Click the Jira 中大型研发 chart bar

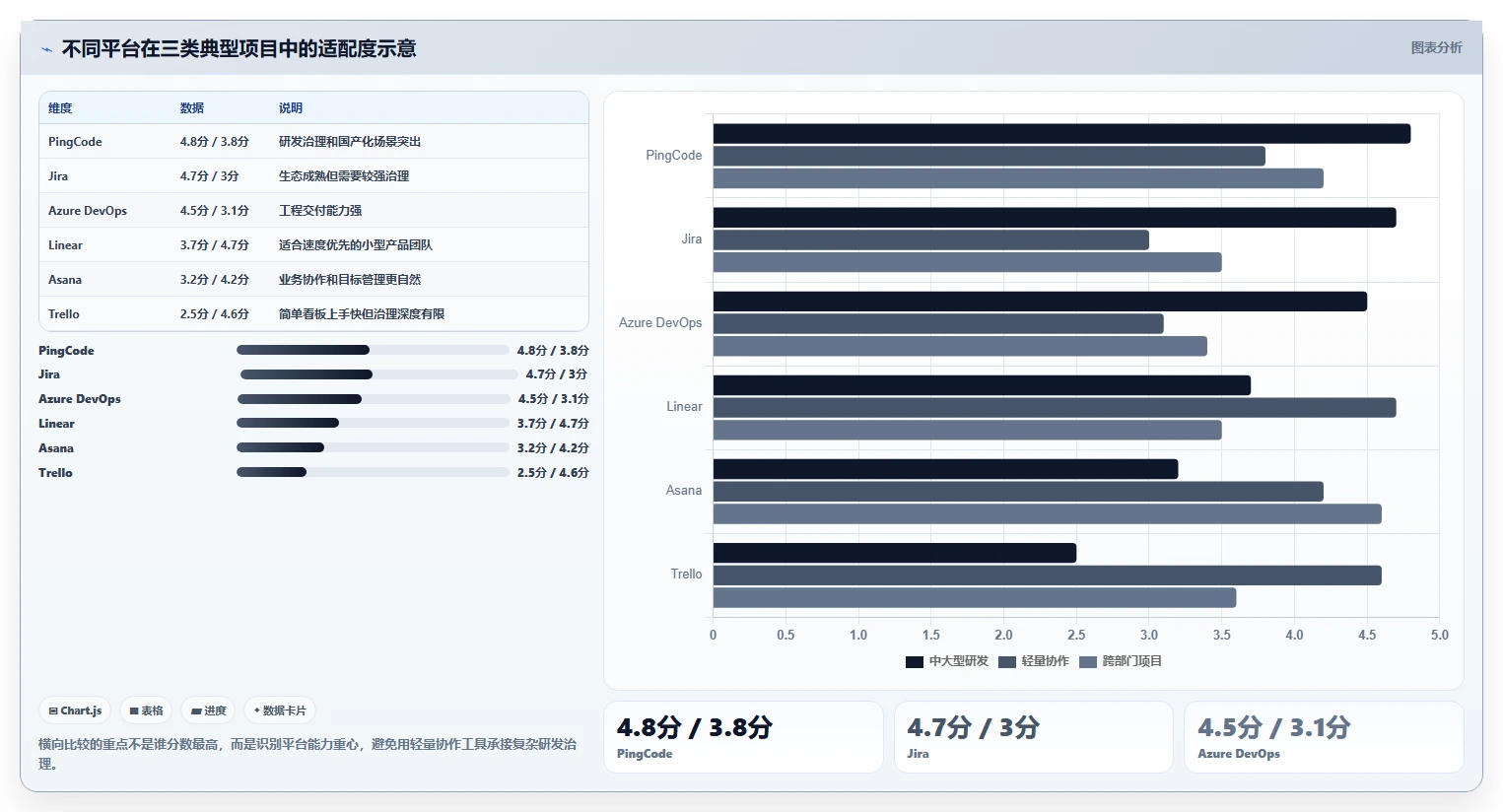pos(1055,218)
